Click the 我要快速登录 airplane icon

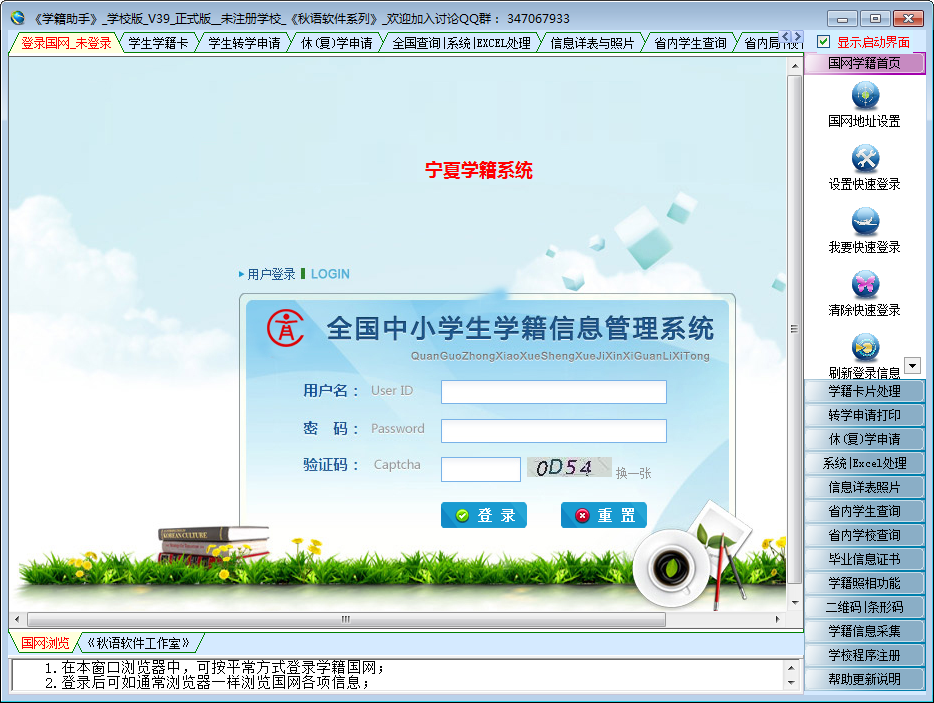865,221
